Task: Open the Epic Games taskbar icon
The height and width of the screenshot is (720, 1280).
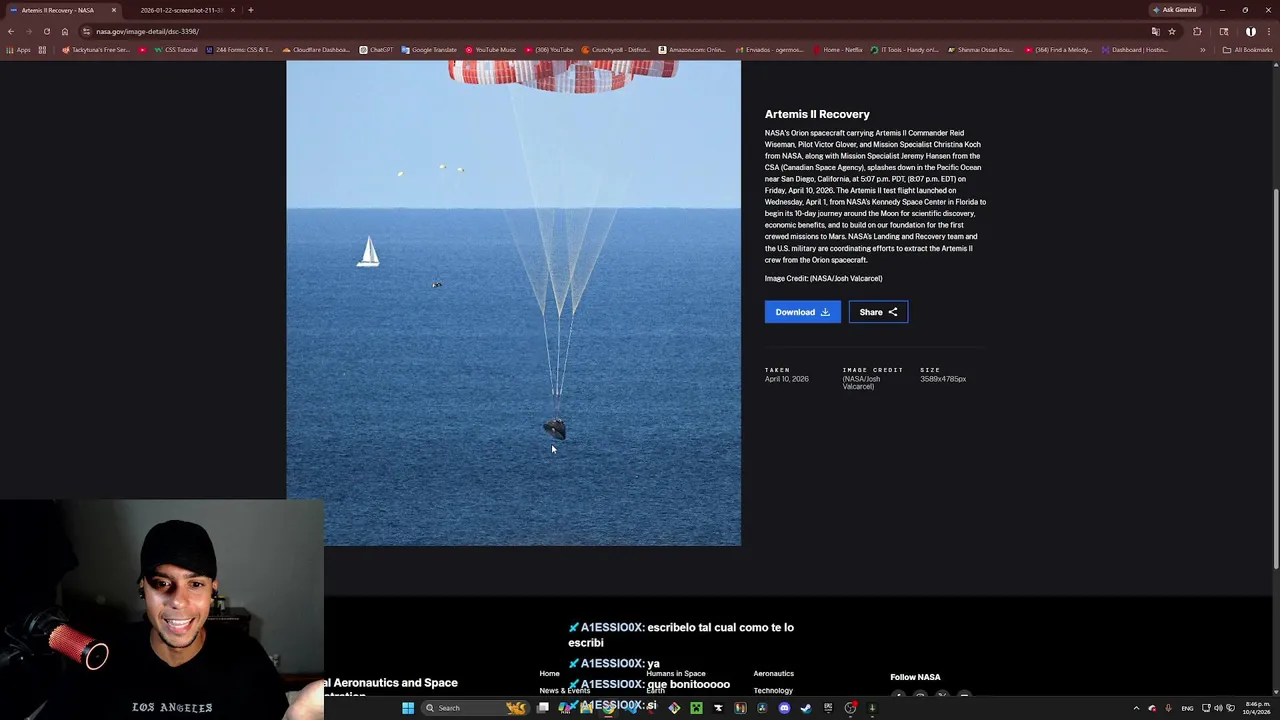Action: point(828,708)
